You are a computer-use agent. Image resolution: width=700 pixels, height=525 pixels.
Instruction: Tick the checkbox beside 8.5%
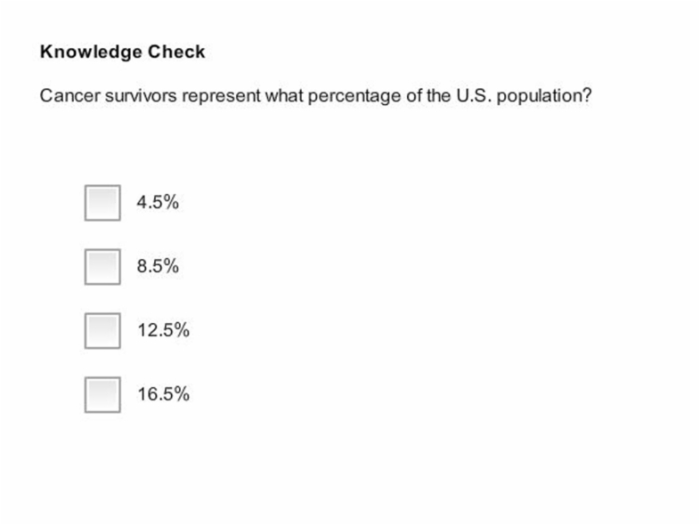pyautogui.click(x=102, y=267)
